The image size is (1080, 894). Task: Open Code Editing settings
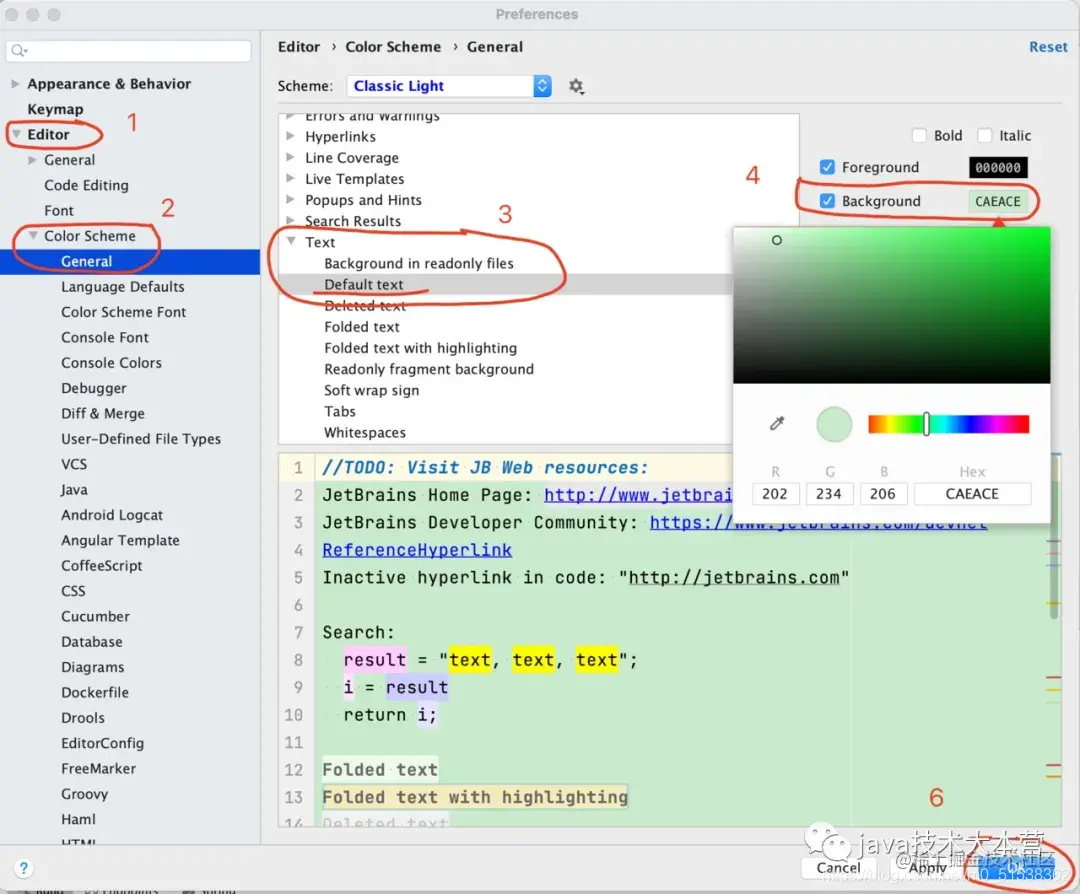86,185
